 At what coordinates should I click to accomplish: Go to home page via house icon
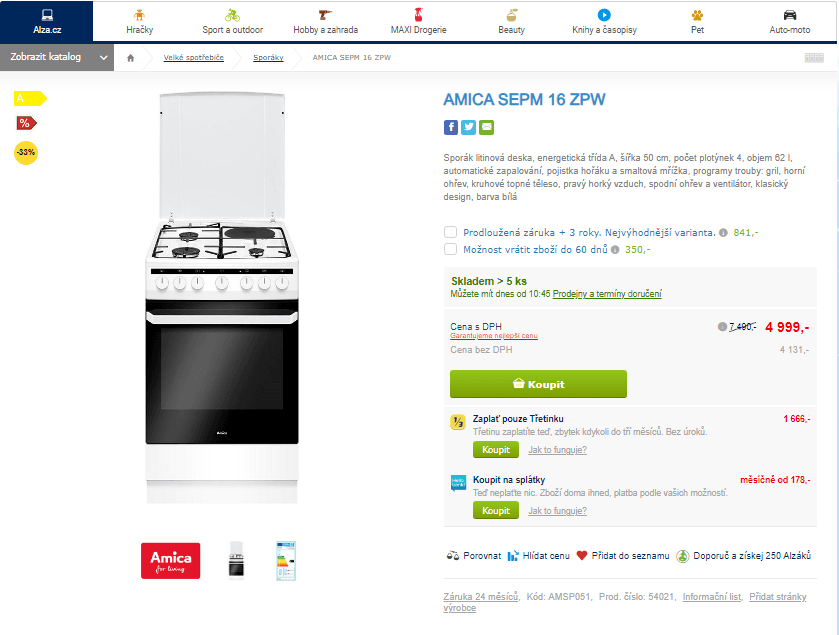coord(131,58)
